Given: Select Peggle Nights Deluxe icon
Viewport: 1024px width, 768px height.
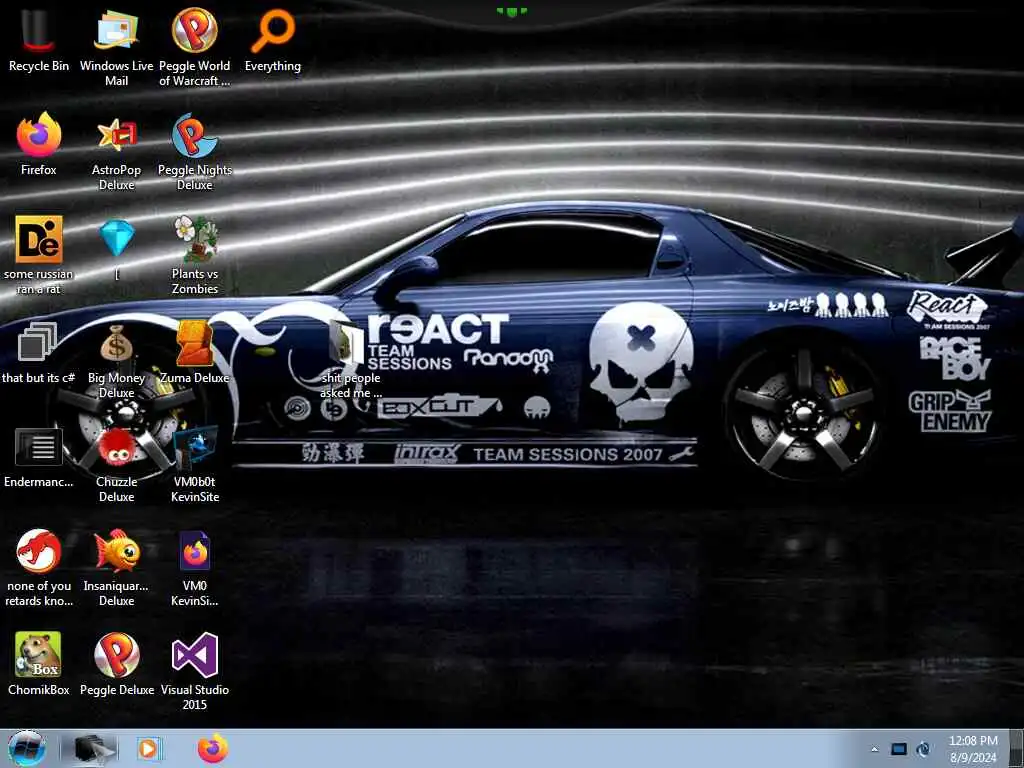Looking at the screenshot, I should [x=195, y=152].
